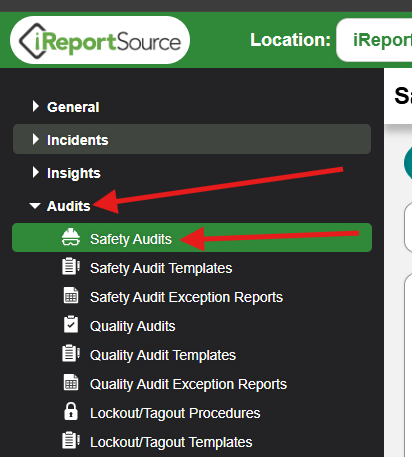Expand the Insights section triangle
This screenshot has height=457, width=412.
pyautogui.click(x=35, y=173)
